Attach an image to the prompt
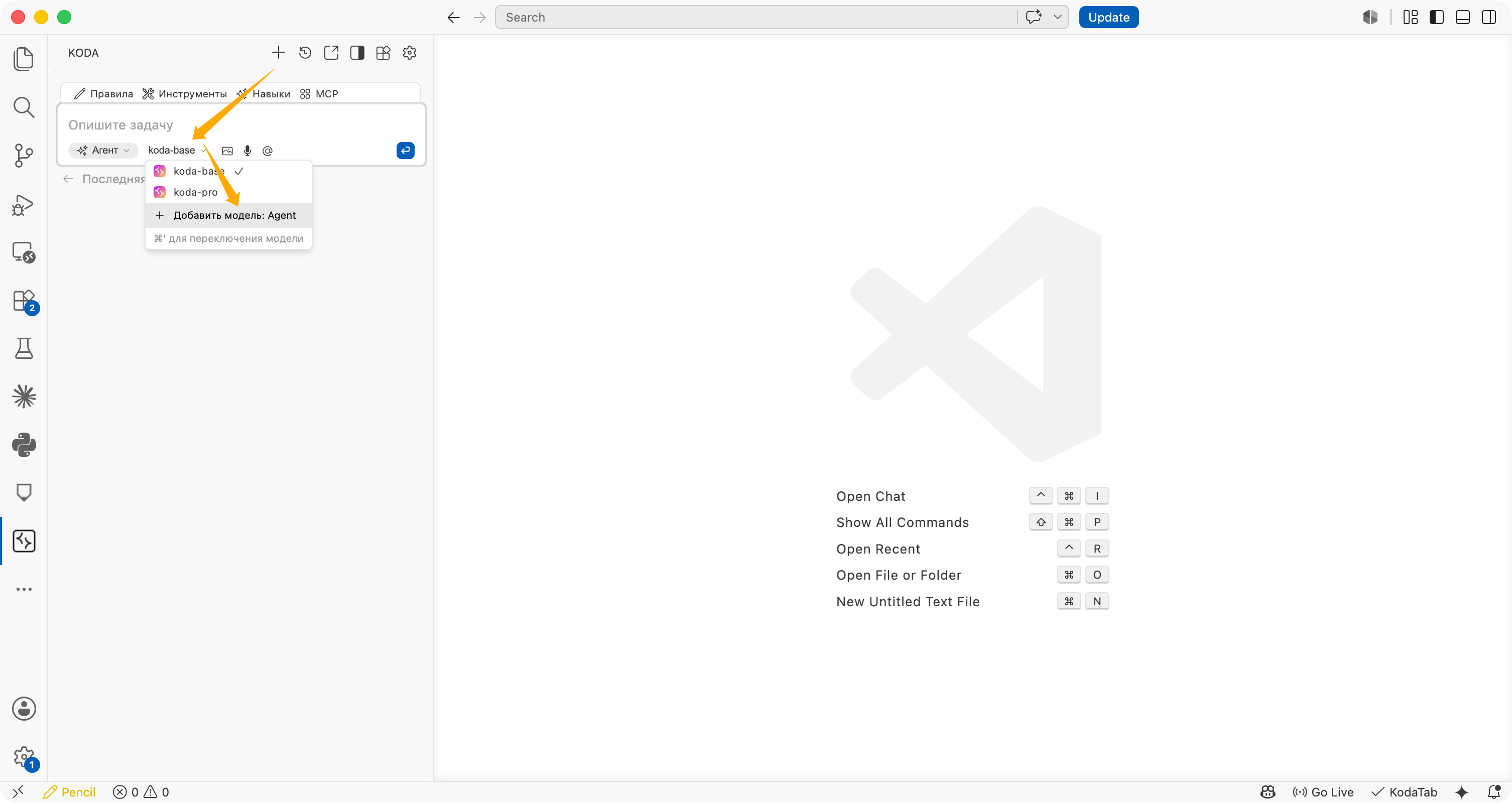 [227, 151]
